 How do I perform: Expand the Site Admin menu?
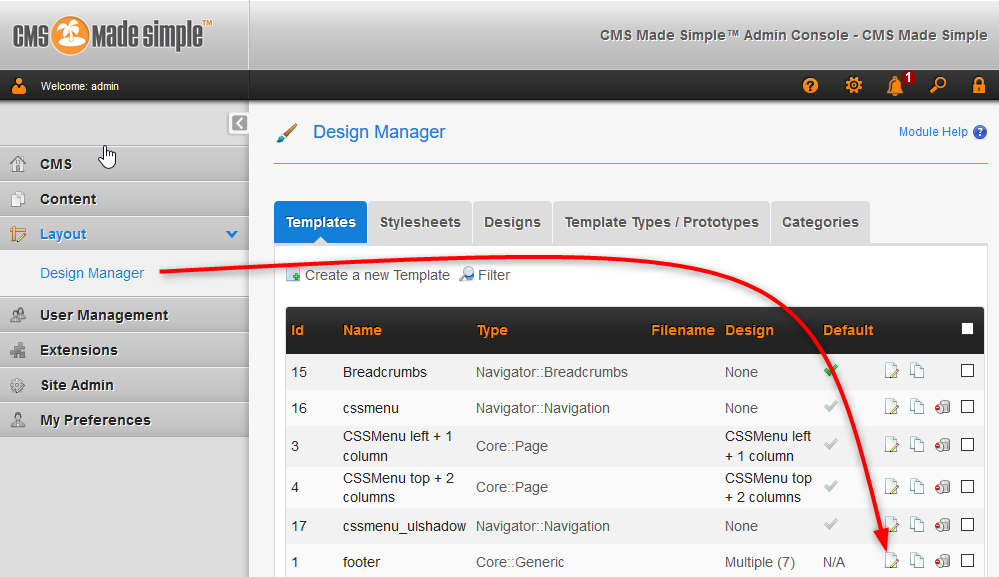[x=76, y=385]
